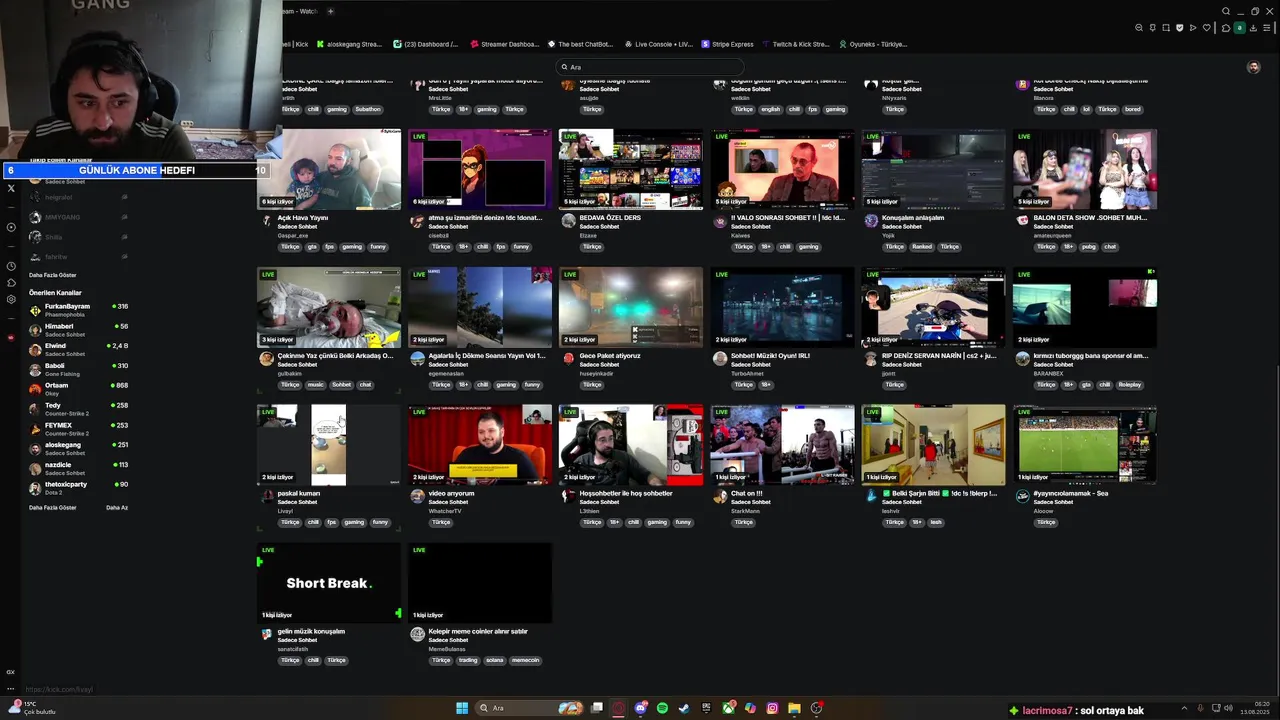This screenshot has height=720, width=1280.
Task: Open new browser tab with plus icon
Action: [x=330, y=11]
